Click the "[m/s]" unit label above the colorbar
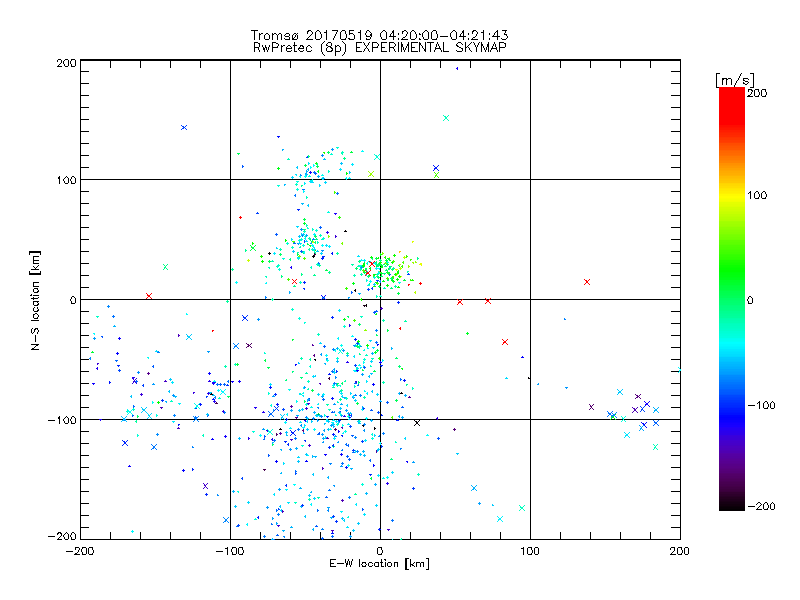Image resolution: width=800 pixels, height=600 pixels. click(x=735, y=80)
